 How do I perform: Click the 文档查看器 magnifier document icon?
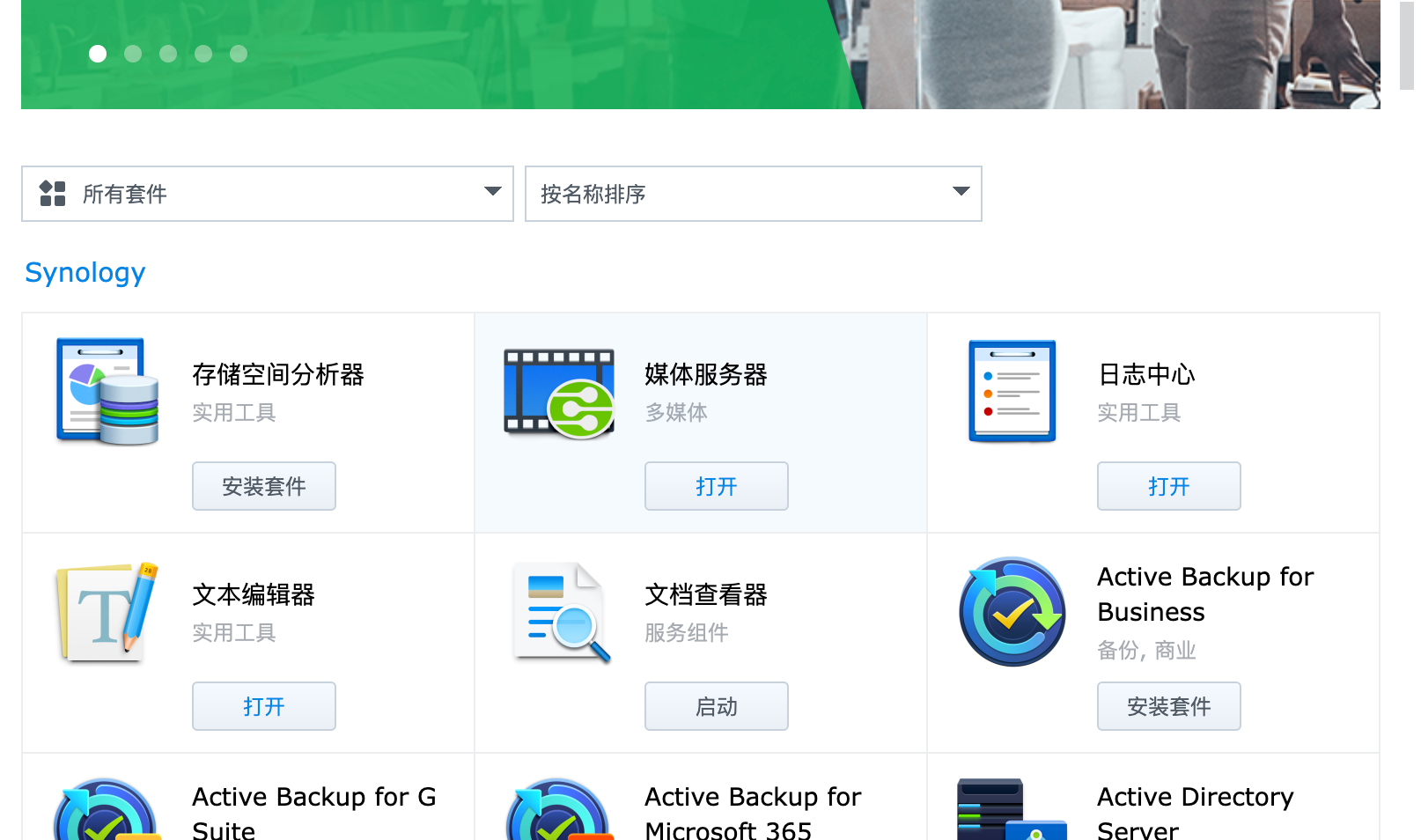(562, 612)
